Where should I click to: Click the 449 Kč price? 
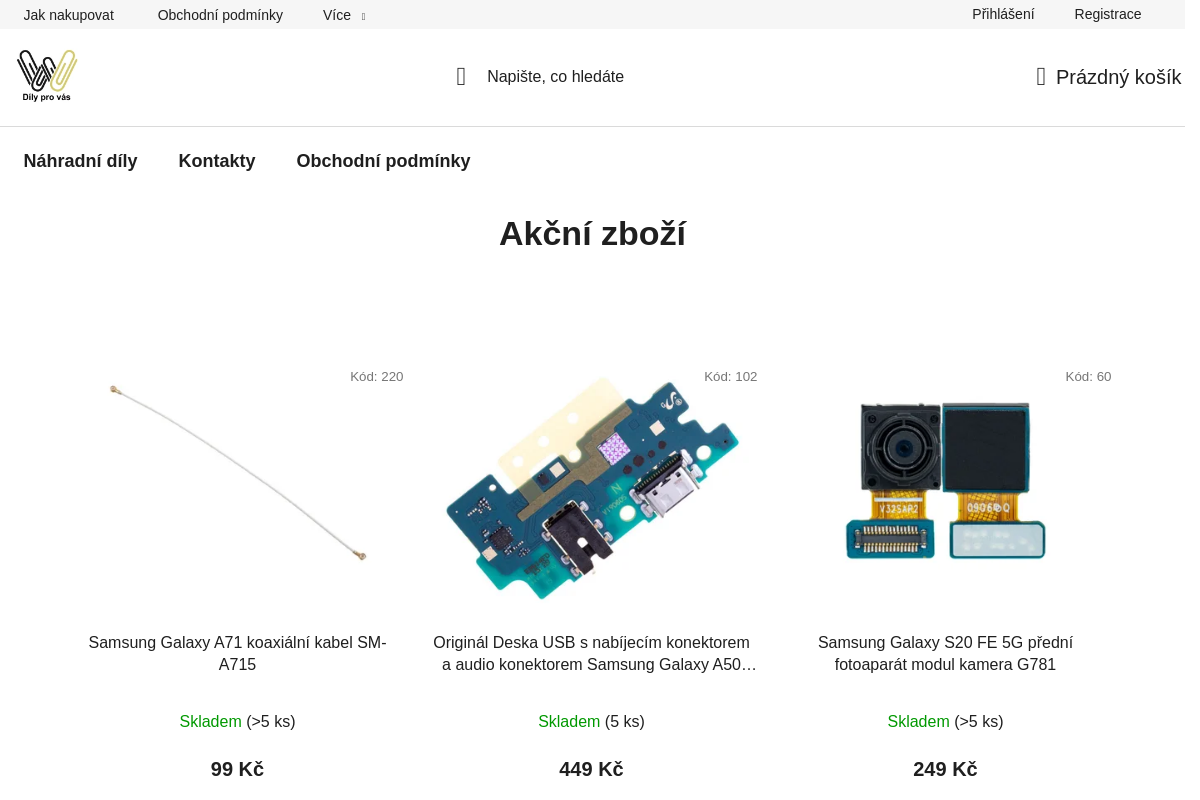pyautogui.click(x=592, y=769)
